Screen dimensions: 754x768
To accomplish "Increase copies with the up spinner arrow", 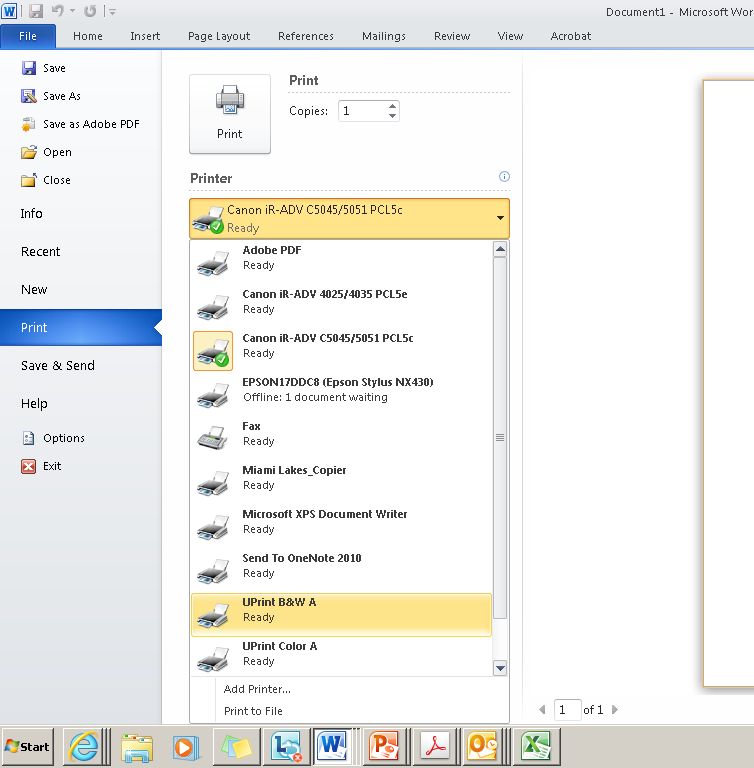I will coord(392,106).
